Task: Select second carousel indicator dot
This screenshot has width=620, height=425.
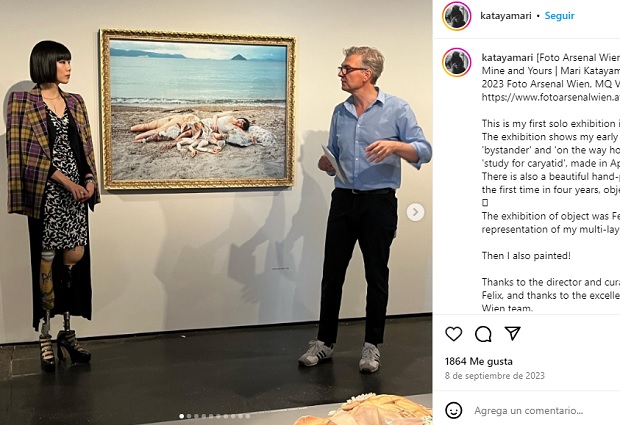Action: pos(189,416)
